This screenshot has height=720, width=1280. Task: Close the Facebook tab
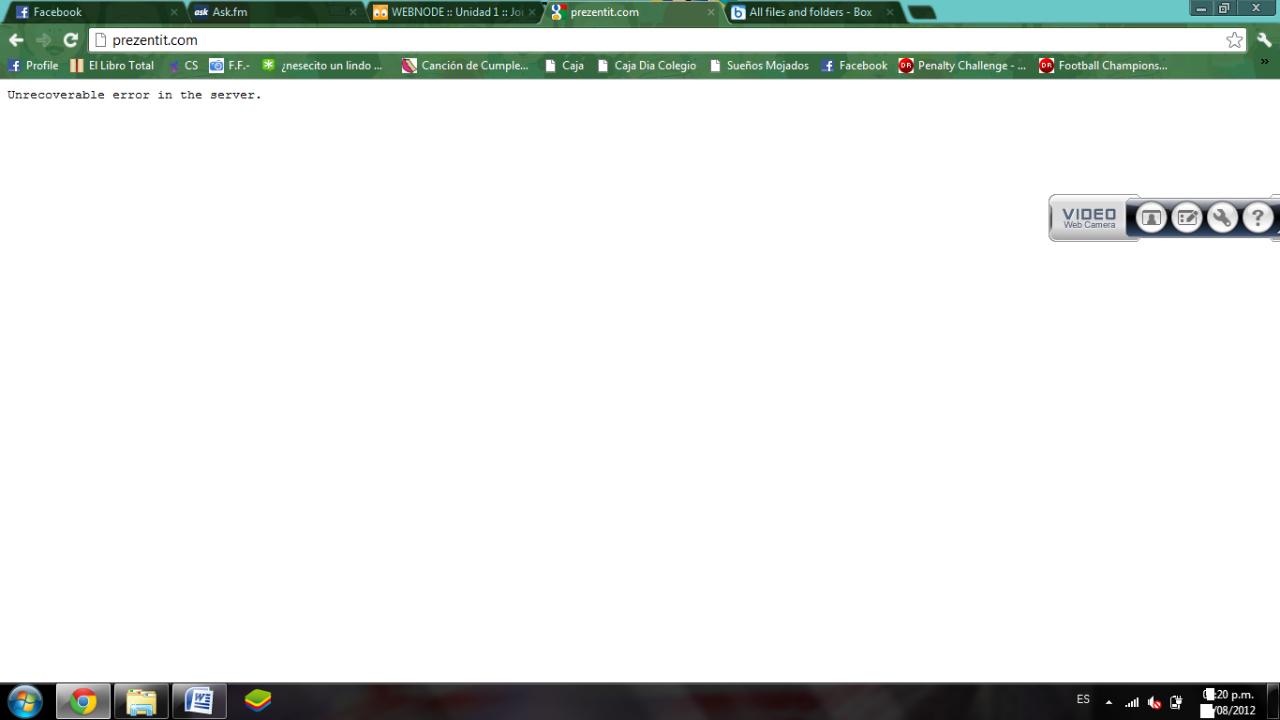tap(174, 12)
